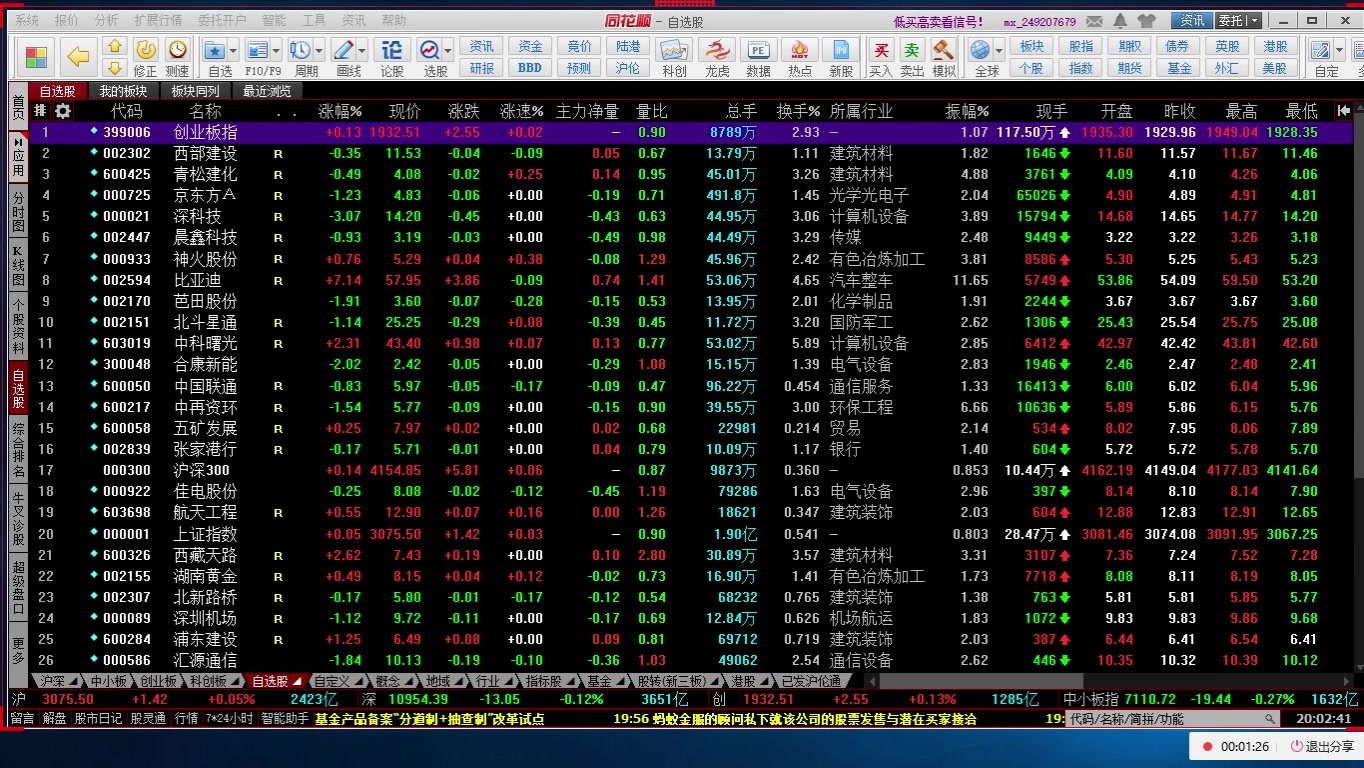This screenshot has height=768, width=1364.
Task: Collapse the right panel arrow by 最低
Action: pyautogui.click(x=1343, y=111)
